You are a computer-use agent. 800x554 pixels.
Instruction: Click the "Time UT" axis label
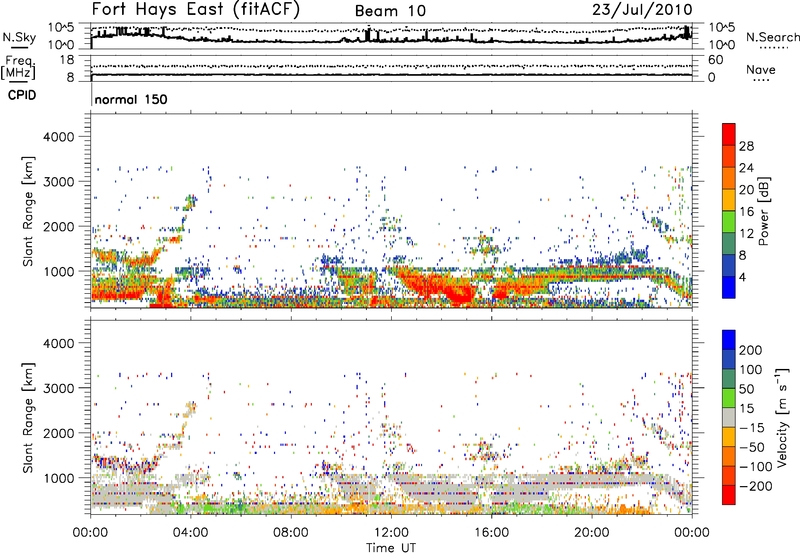pyautogui.click(x=391, y=548)
